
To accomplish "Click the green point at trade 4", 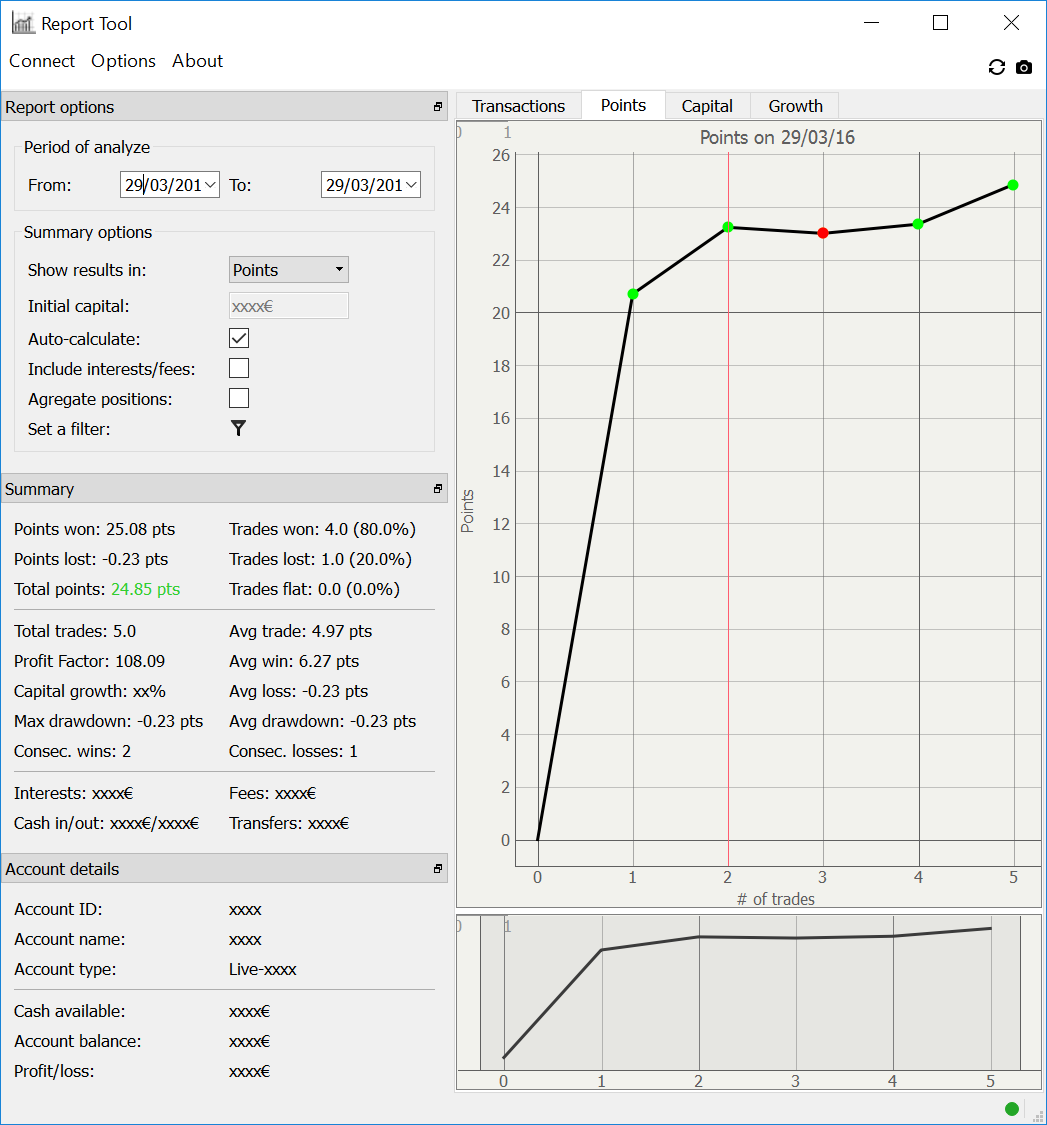I will [918, 225].
